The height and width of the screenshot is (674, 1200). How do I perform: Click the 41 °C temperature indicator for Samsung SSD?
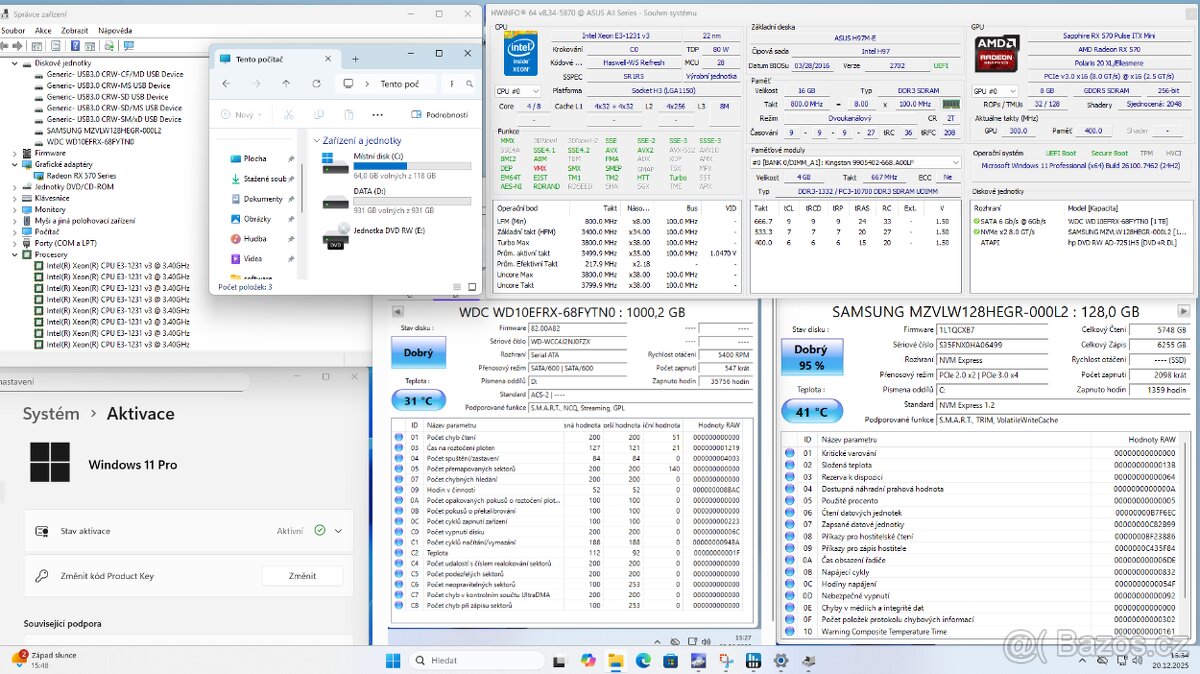[813, 410]
